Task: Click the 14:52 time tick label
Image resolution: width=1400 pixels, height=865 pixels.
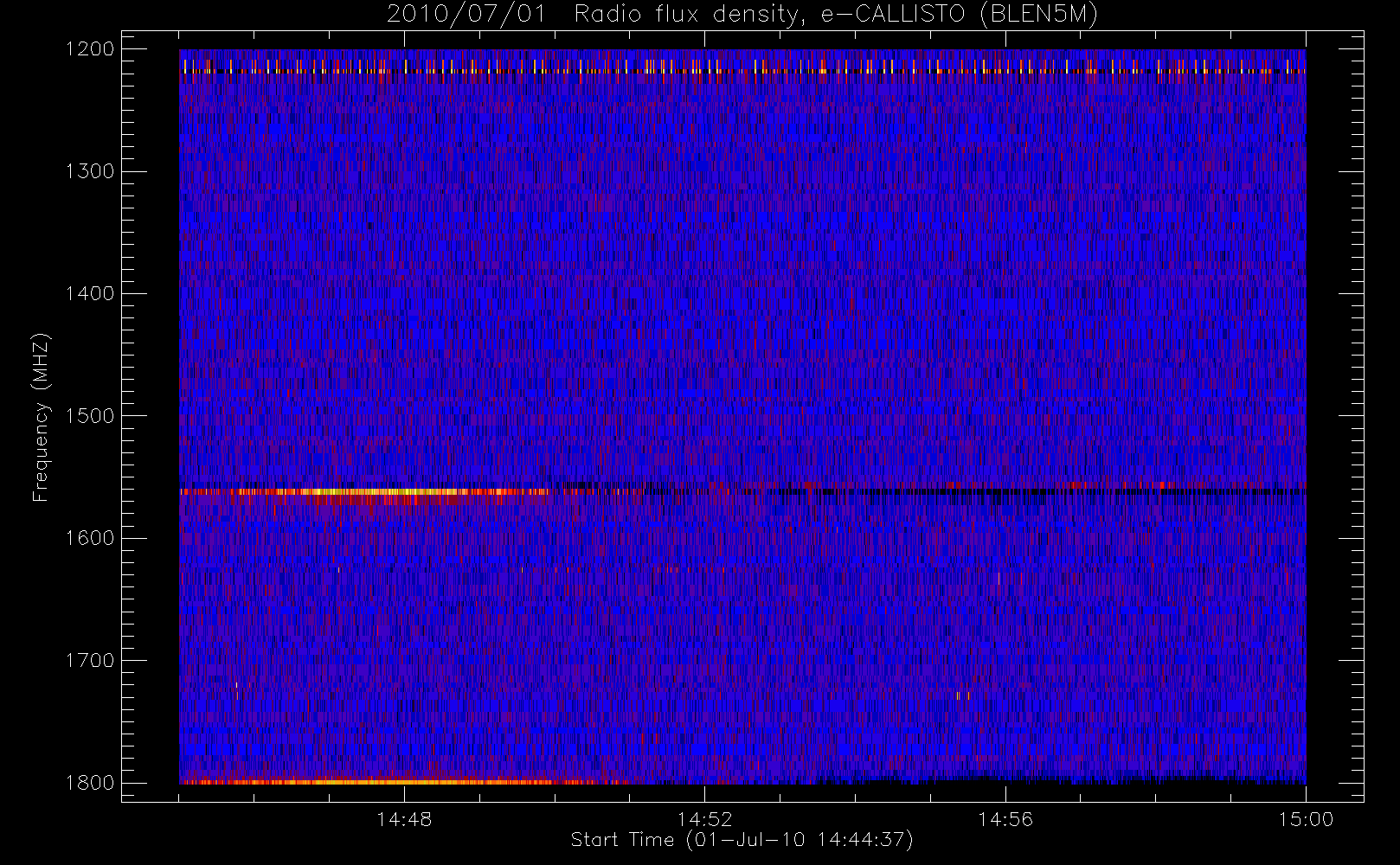Action: 704,819
